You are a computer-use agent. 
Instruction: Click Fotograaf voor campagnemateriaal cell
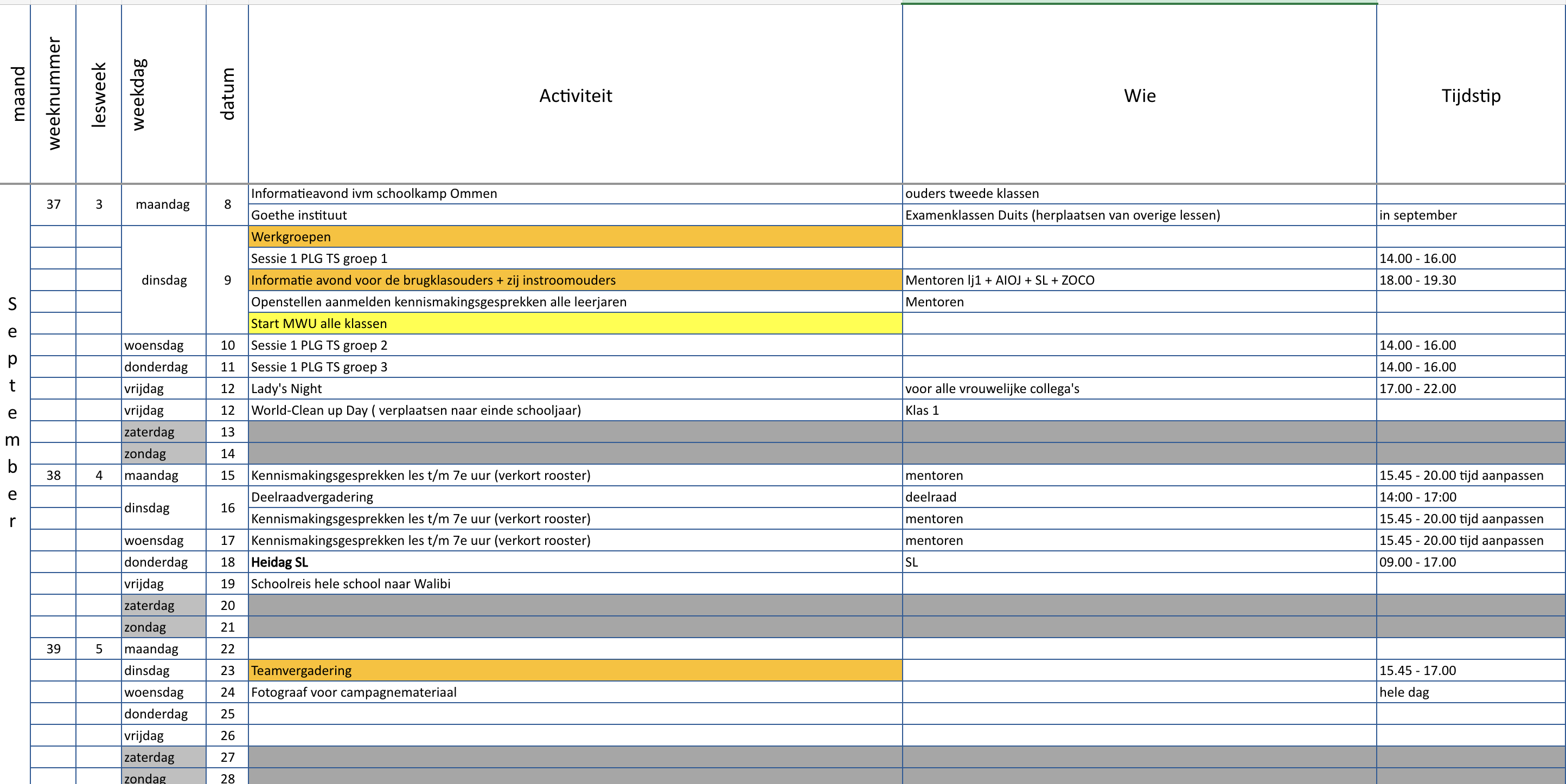[575, 692]
